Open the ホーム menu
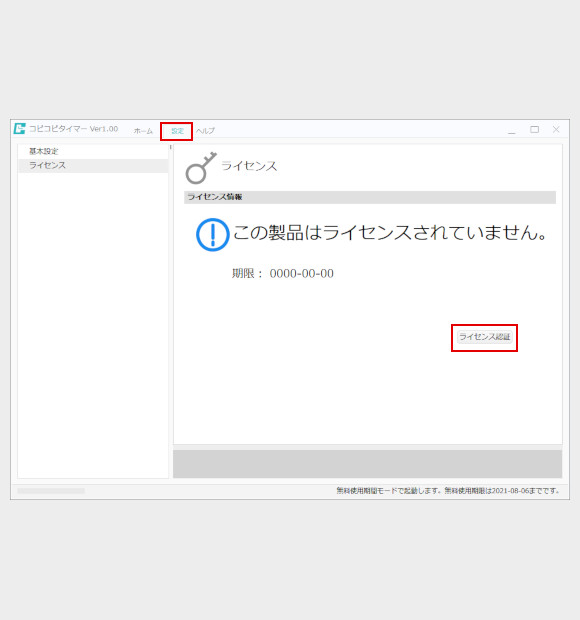 [143, 131]
